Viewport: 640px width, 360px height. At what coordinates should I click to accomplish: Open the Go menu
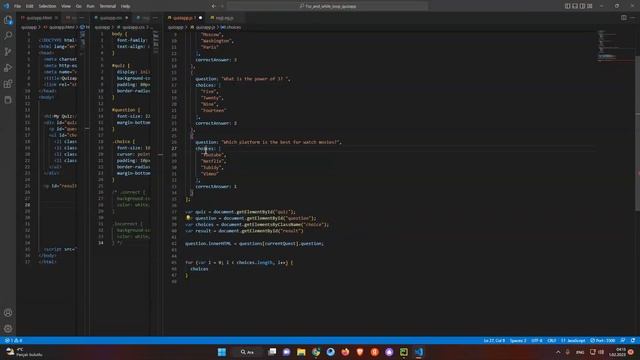pyautogui.click(x=78, y=6)
